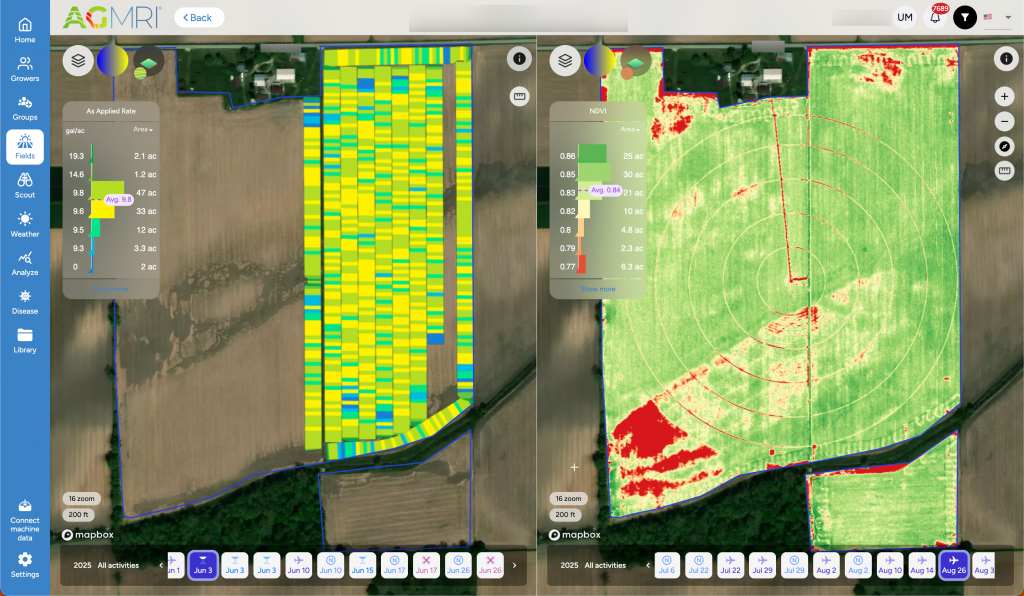Screen dimensions: 1024x596
Task: Expand the Area dropdown in the NDVI legend
Action: 629,130
